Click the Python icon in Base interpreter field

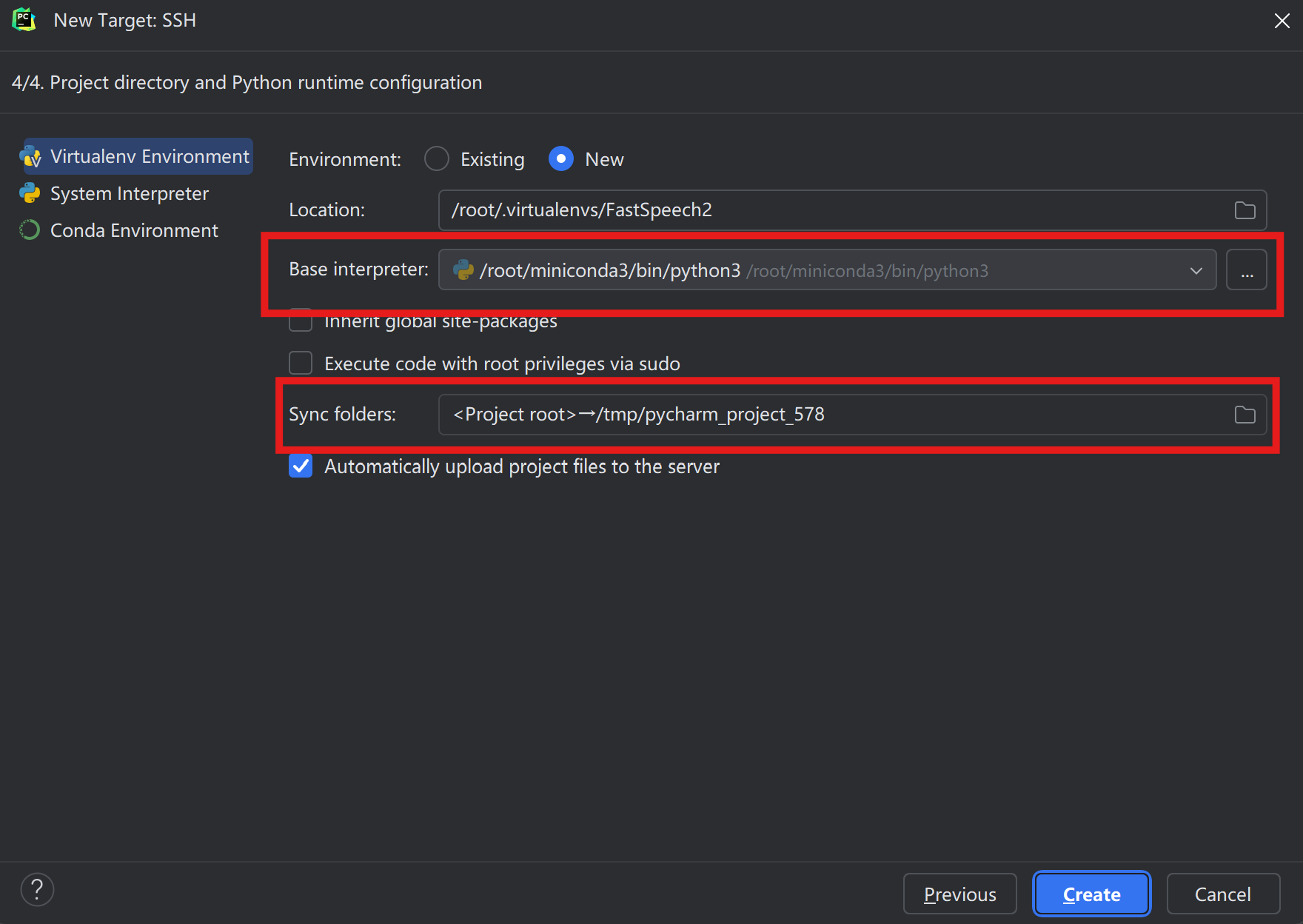coord(463,270)
